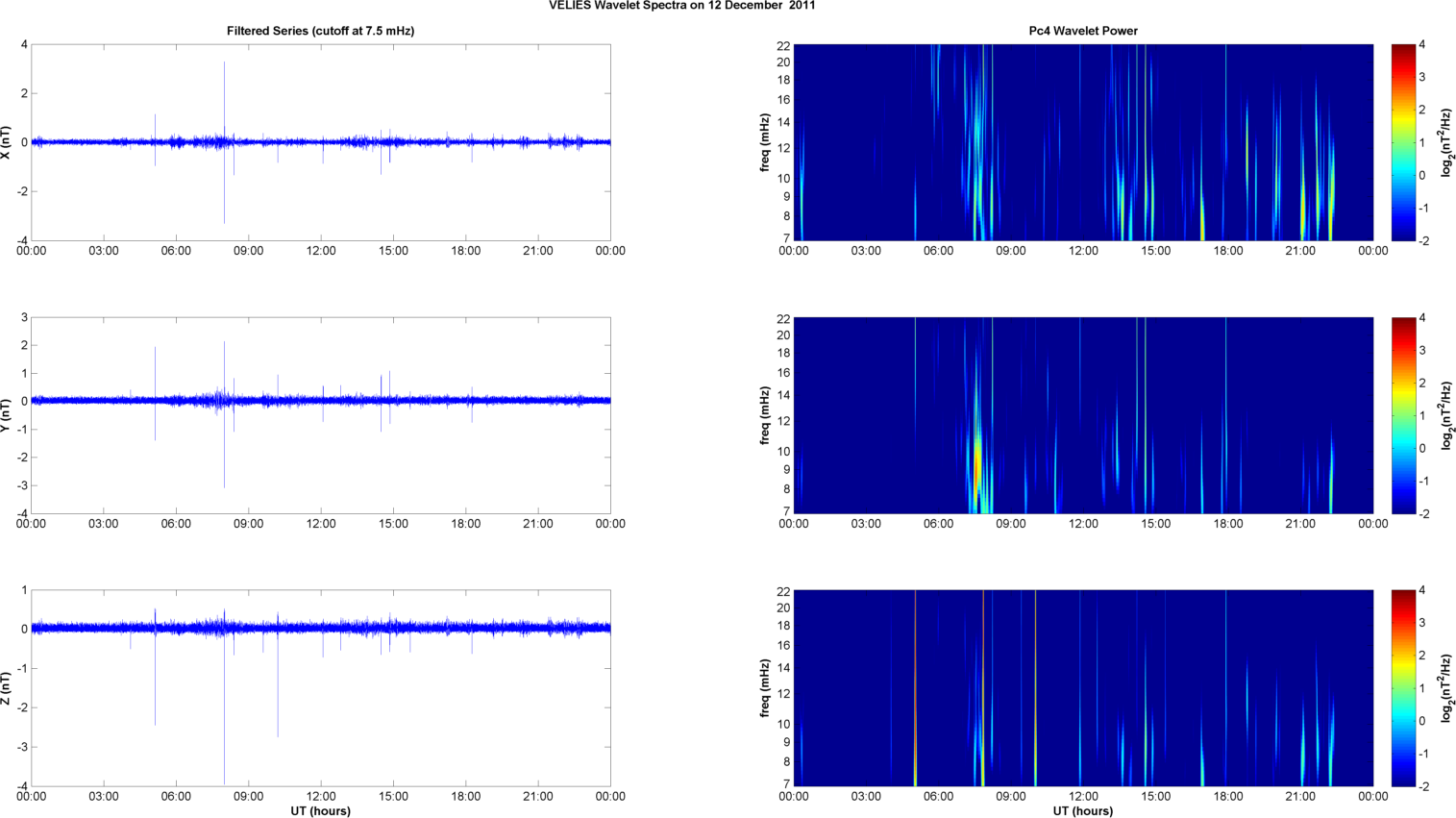
Task: Select the Filtered Series plot title
Action: [x=320, y=31]
